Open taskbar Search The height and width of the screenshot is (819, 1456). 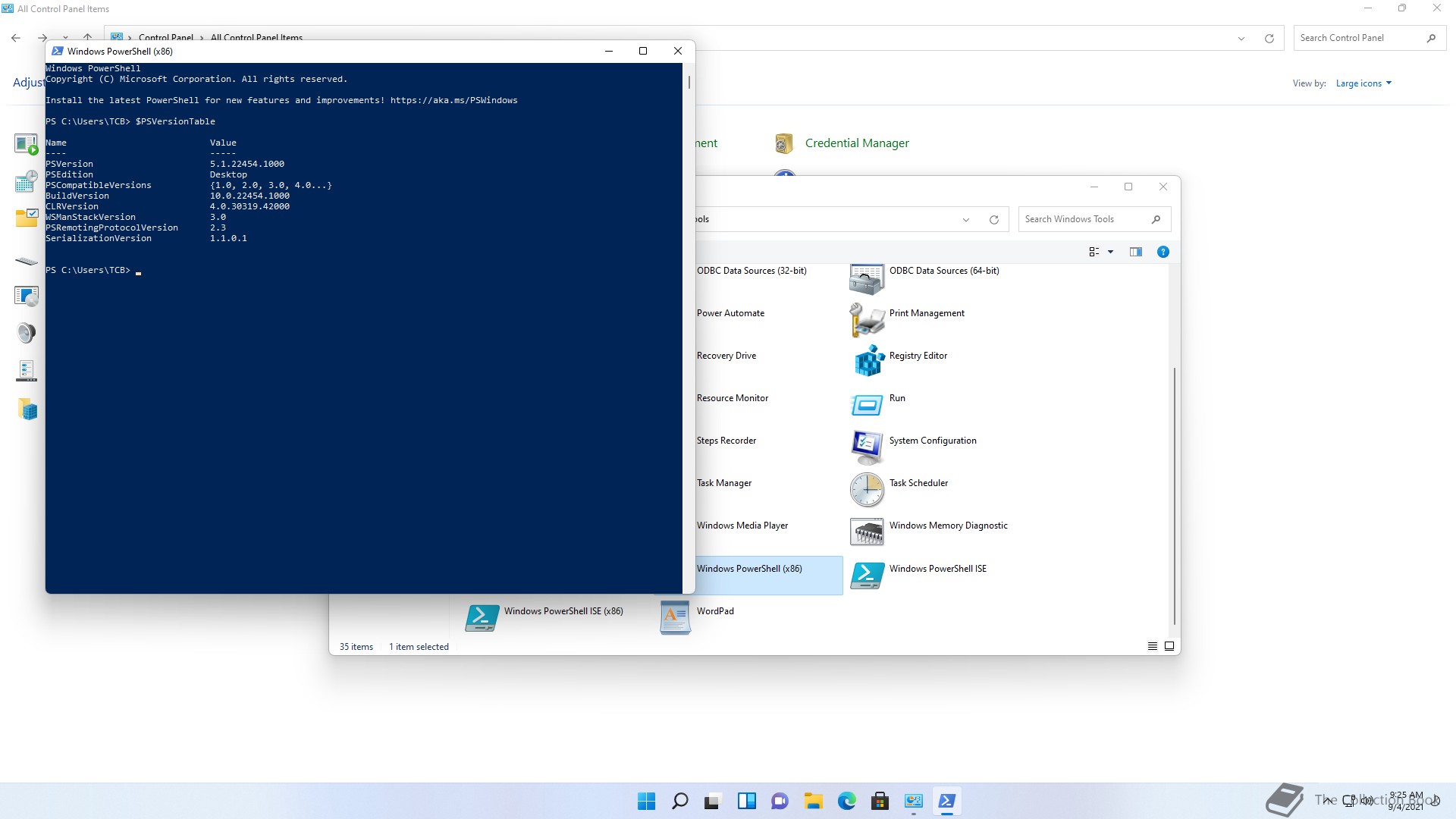[x=679, y=801]
